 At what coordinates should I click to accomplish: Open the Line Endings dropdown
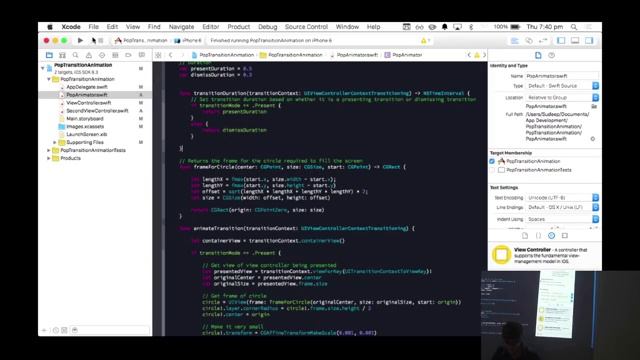pyautogui.click(x=562, y=207)
